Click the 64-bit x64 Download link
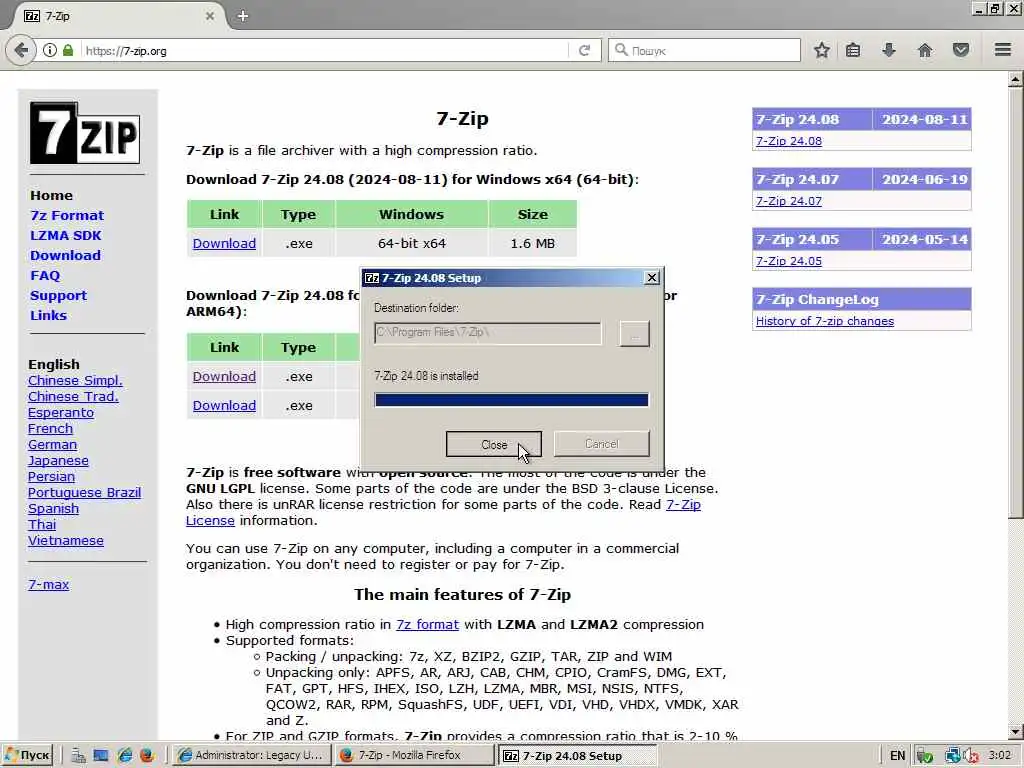This screenshot has height=768, width=1024. coord(224,244)
